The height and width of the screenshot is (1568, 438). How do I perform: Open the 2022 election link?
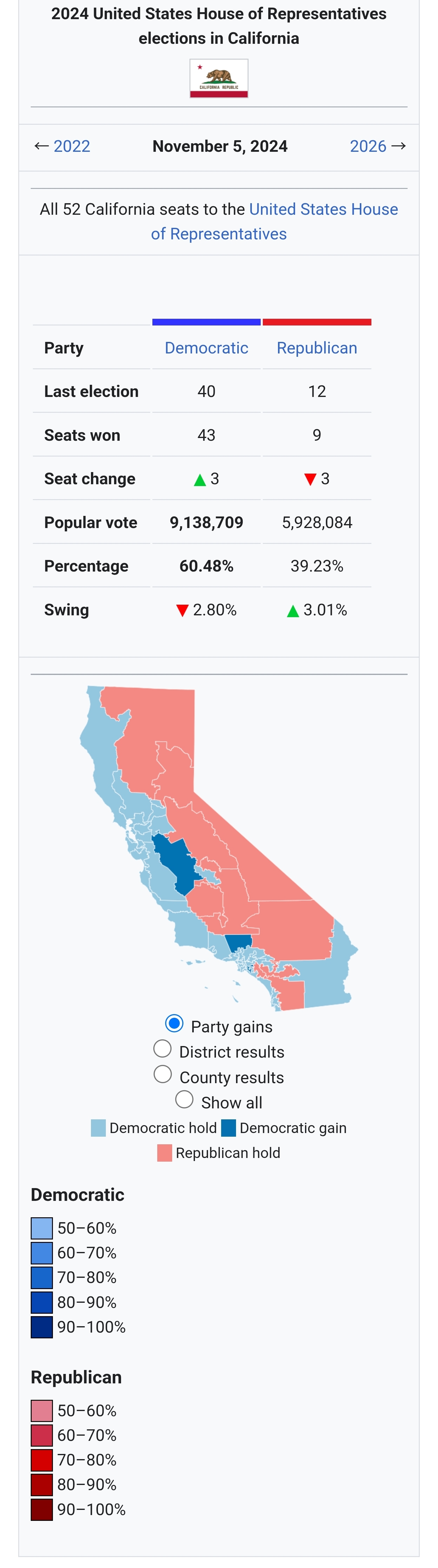point(72,146)
